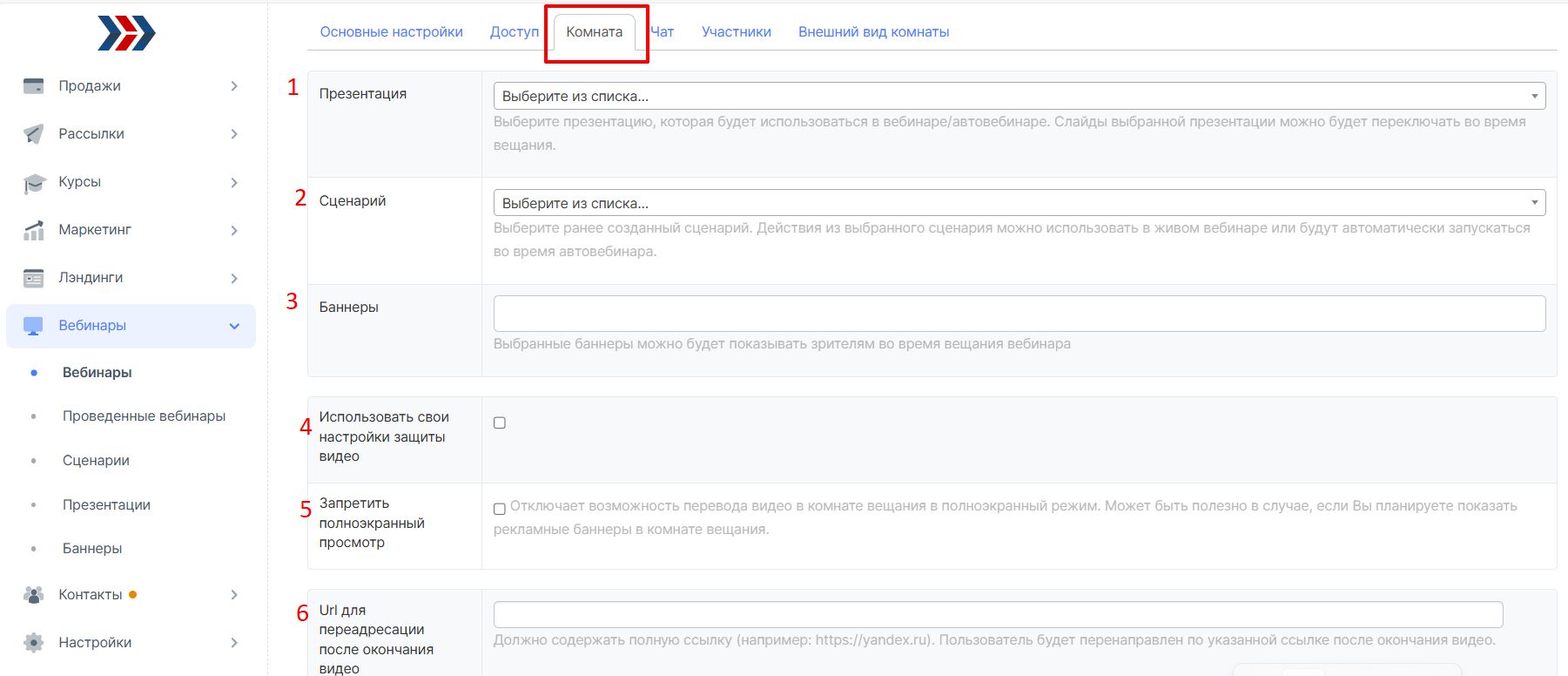This screenshot has height=676, width=1568.
Task: Click the Продажи wallet icon
Action: [x=34, y=86]
